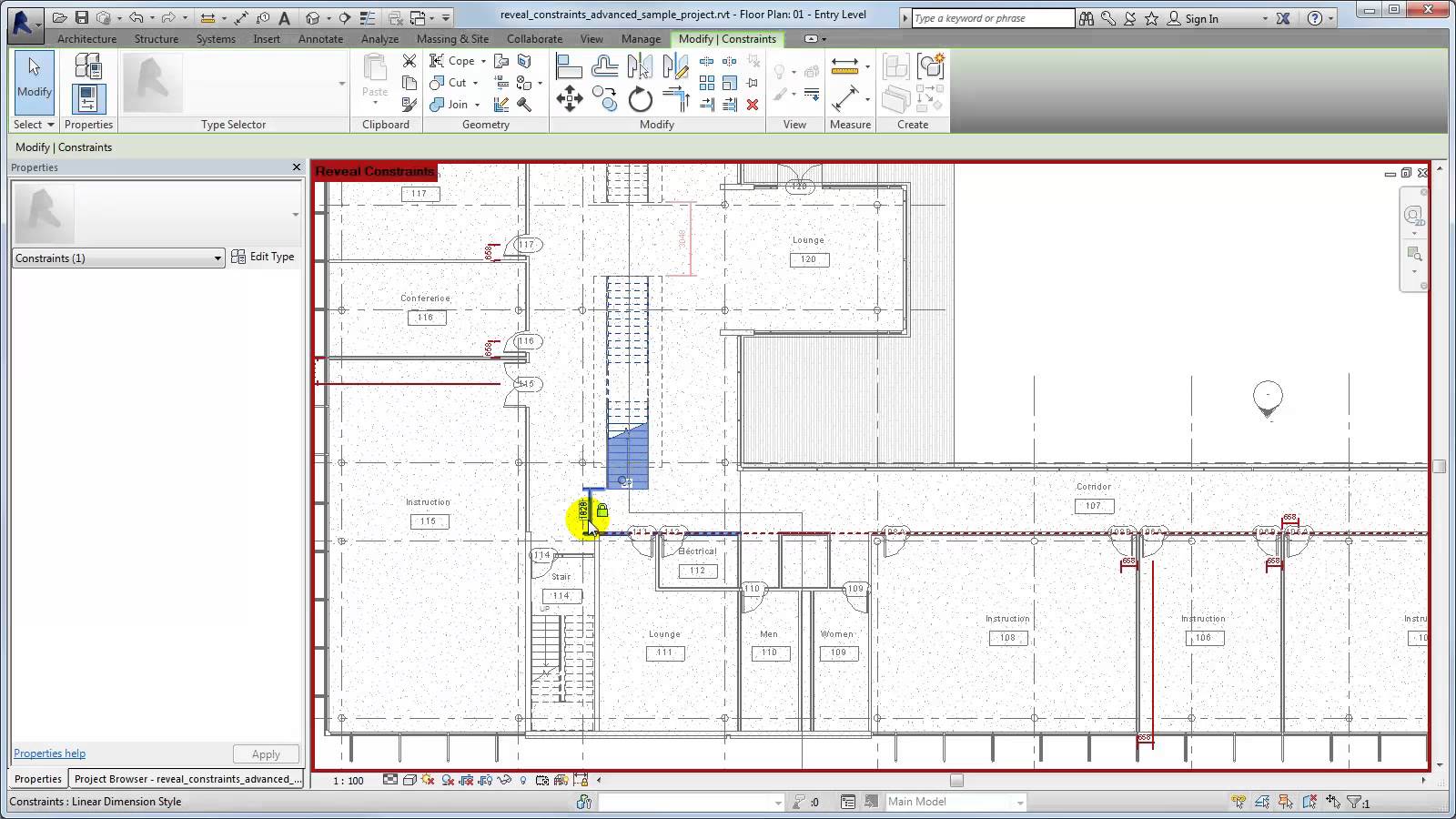Toggle Reveal Hidden Elements lightbulb icon

[x=523, y=780]
